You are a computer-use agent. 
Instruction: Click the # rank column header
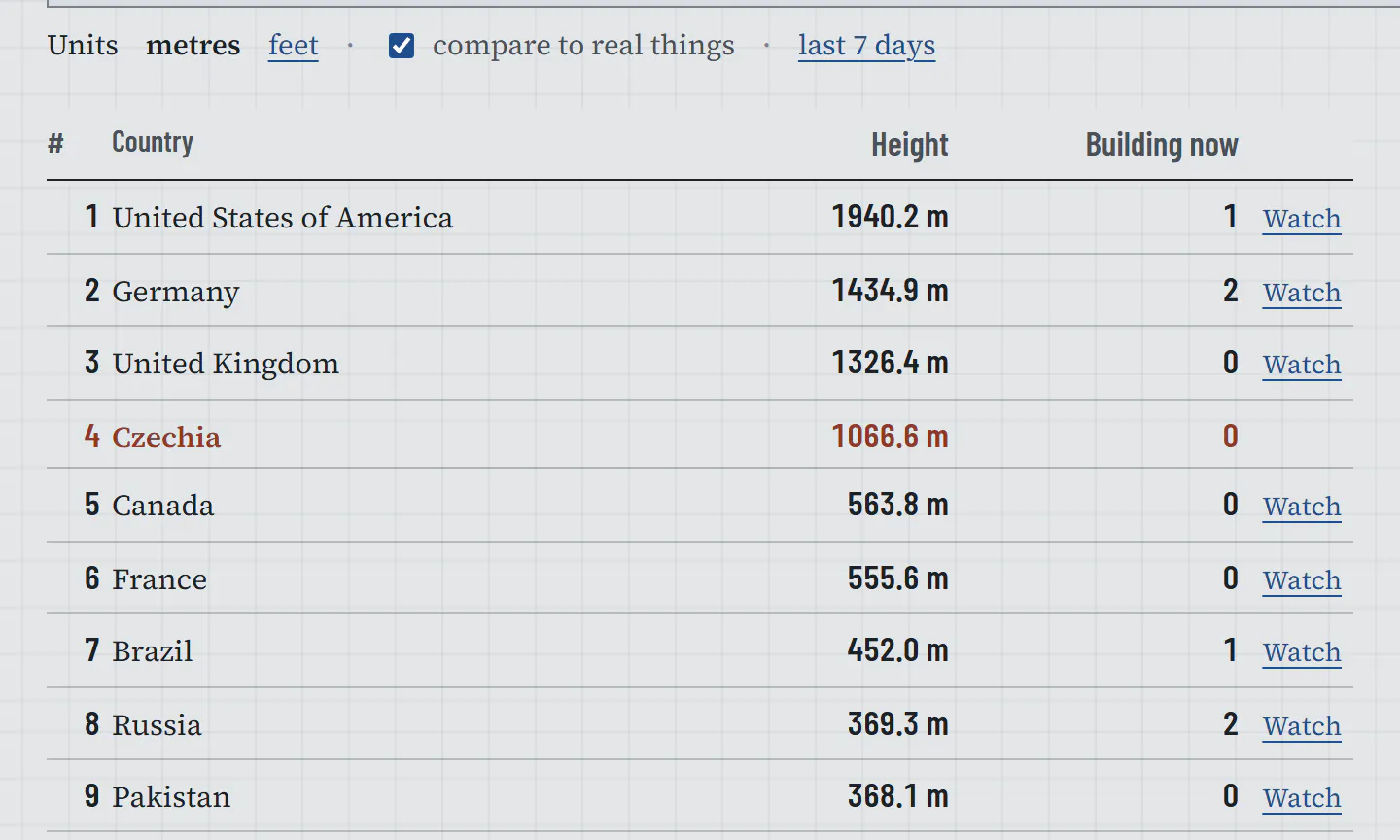point(55,144)
